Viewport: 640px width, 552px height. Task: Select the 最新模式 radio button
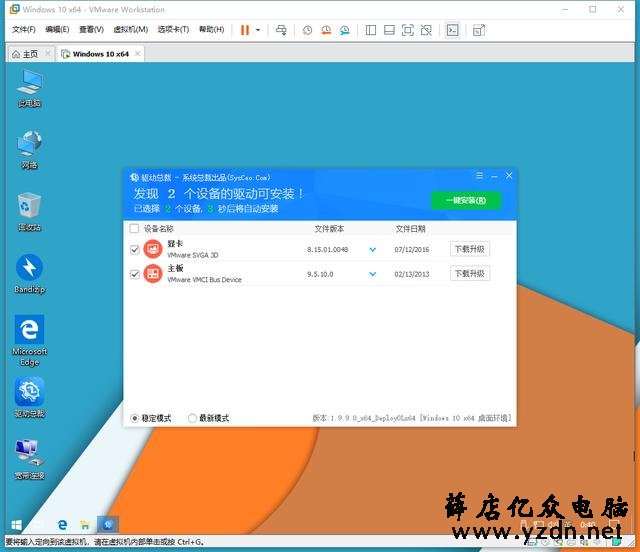click(192, 418)
